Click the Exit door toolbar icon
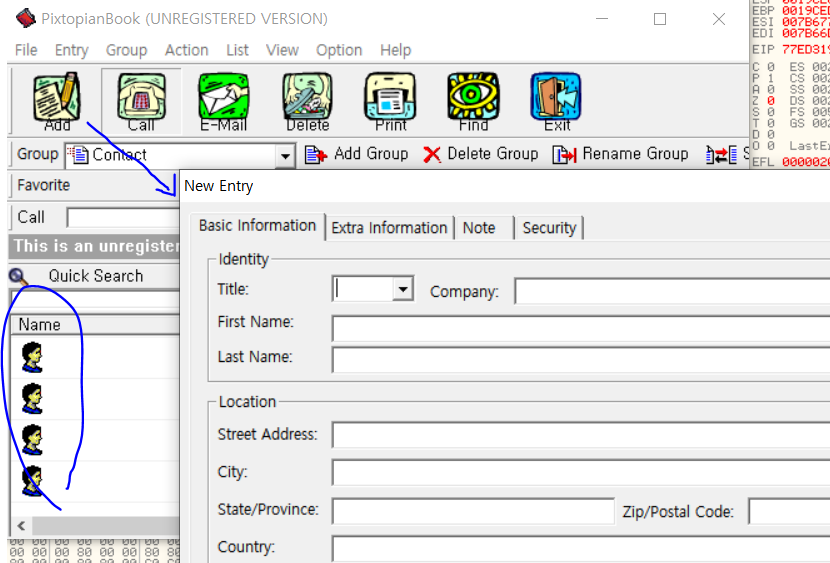830x563 pixels. [x=556, y=102]
